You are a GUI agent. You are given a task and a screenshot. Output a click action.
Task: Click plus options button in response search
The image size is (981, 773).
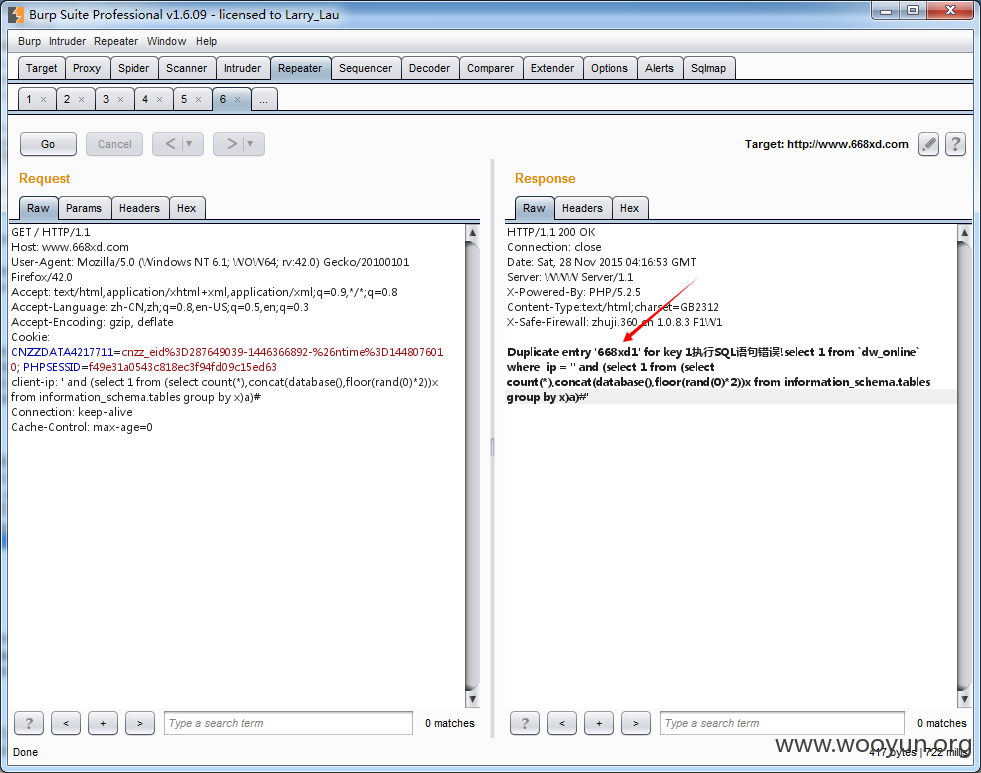(598, 723)
